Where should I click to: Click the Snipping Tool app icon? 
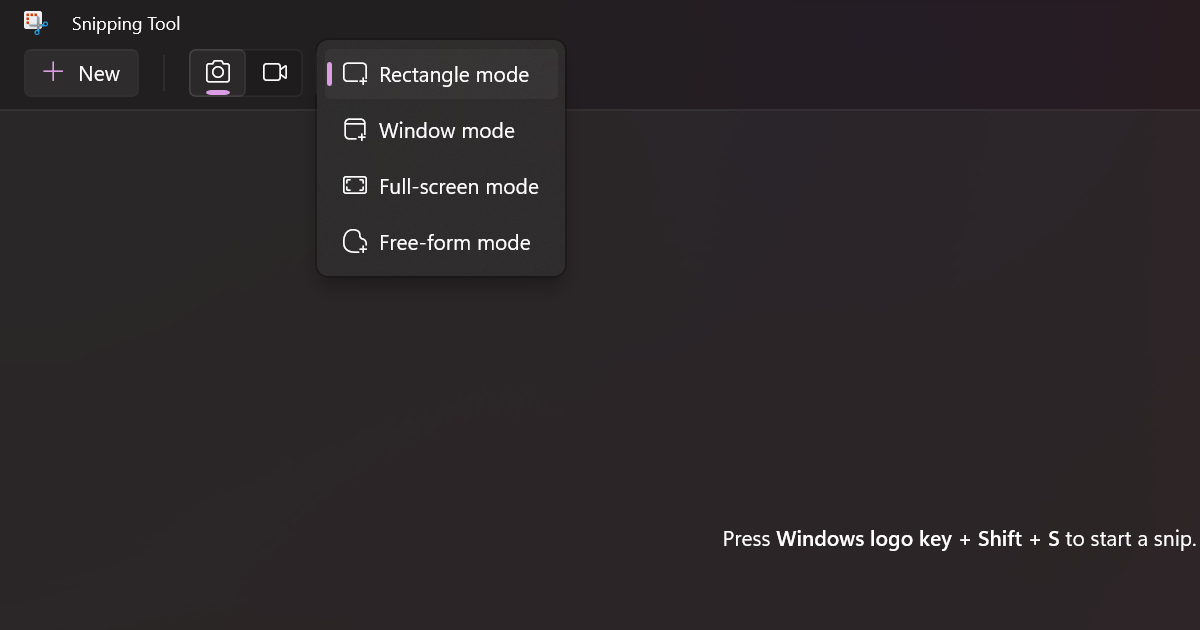click(x=36, y=23)
